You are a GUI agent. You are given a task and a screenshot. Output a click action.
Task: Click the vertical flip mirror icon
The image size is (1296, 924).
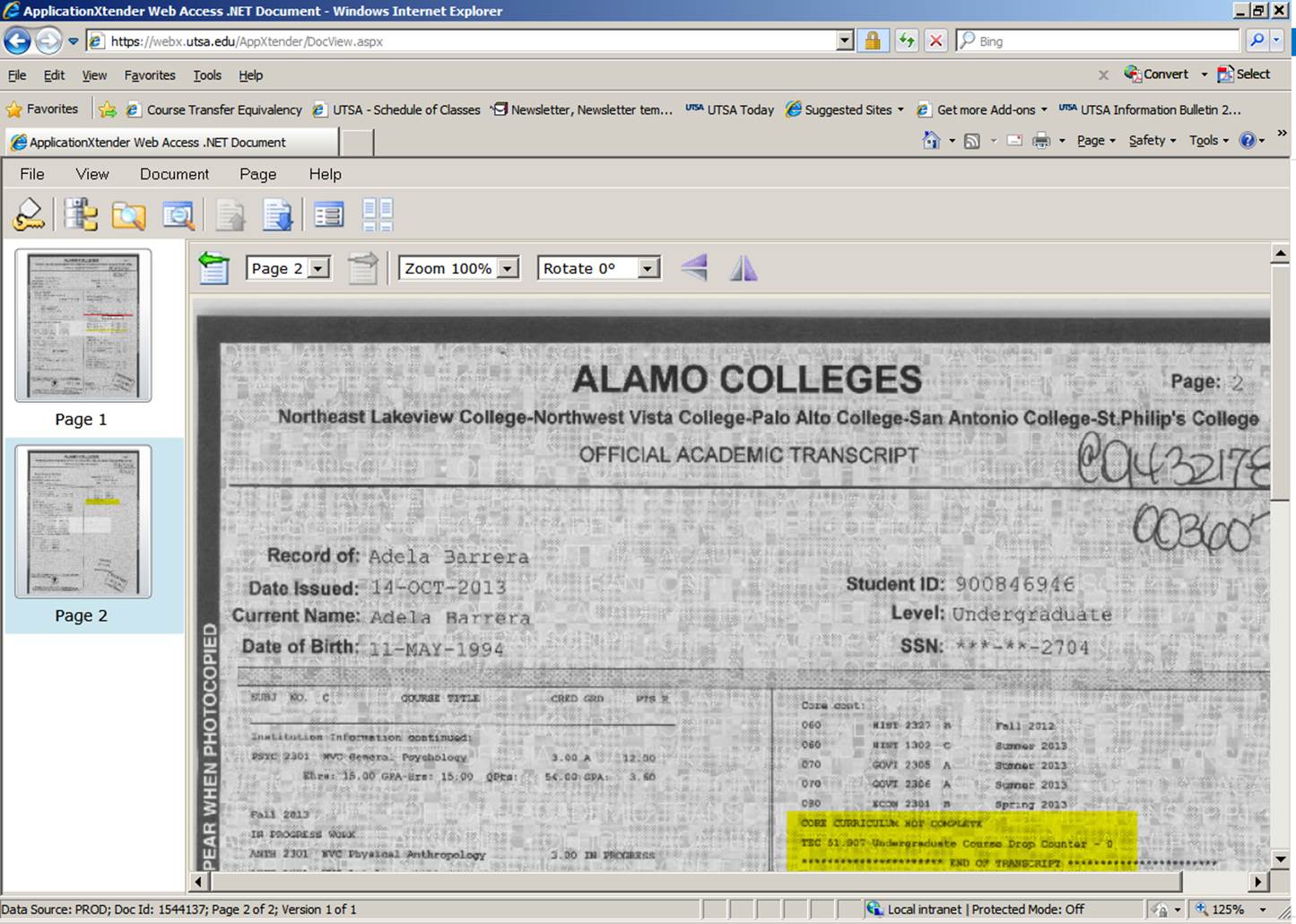(x=744, y=268)
